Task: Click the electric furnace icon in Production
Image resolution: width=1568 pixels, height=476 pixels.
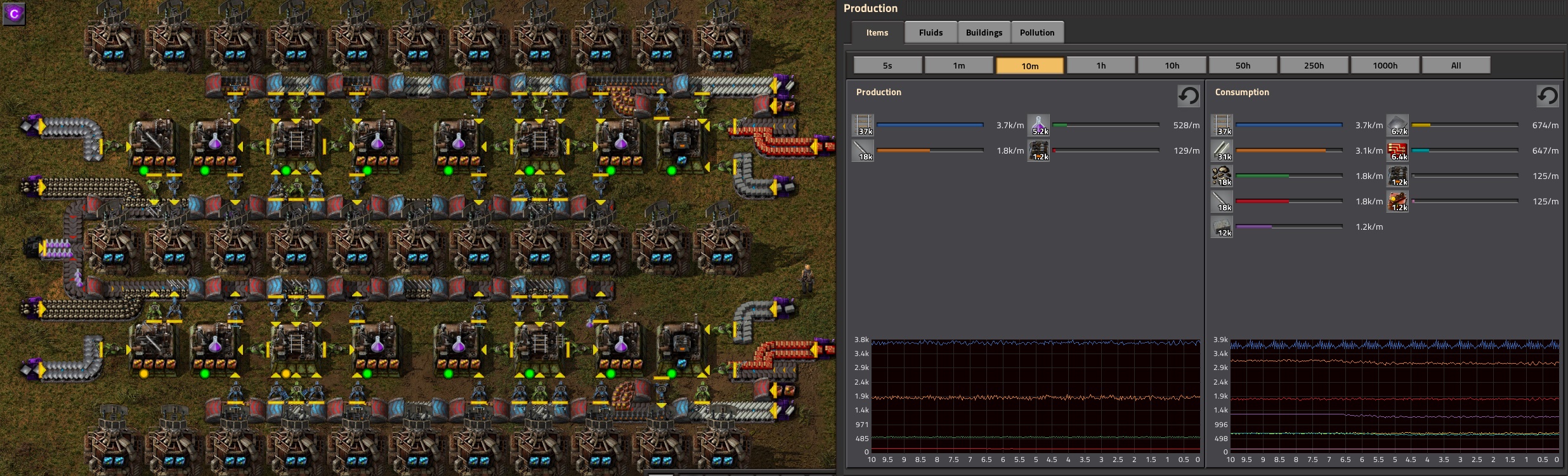Action: pos(1038,150)
